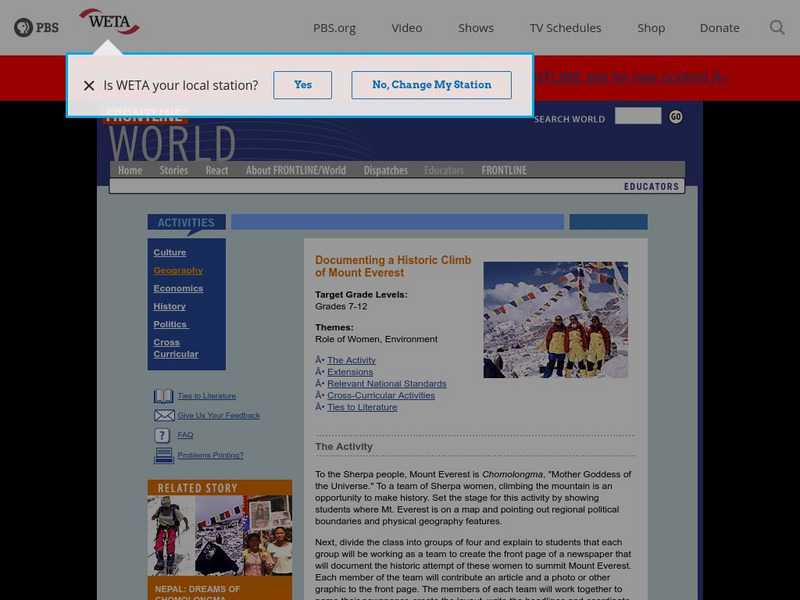Open the Shop link
This screenshot has height=600, width=800.
[651, 28]
